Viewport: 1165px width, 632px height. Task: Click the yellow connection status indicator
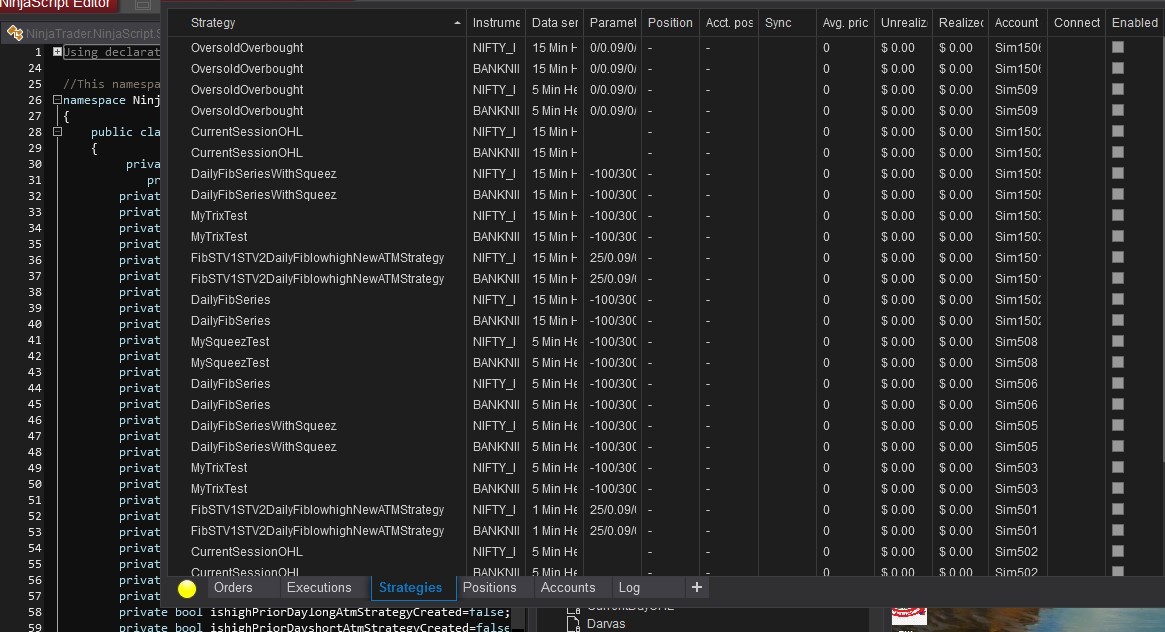[x=187, y=589]
